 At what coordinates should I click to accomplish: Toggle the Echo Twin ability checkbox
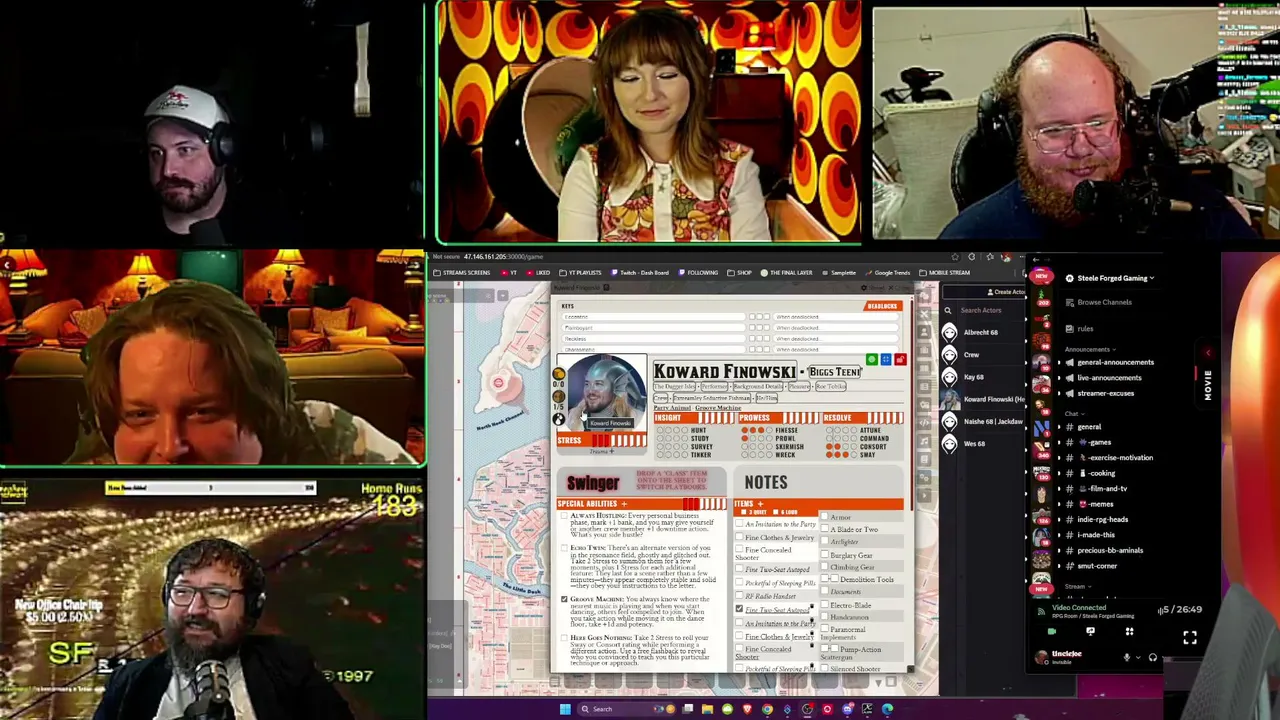[x=564, y=548]
